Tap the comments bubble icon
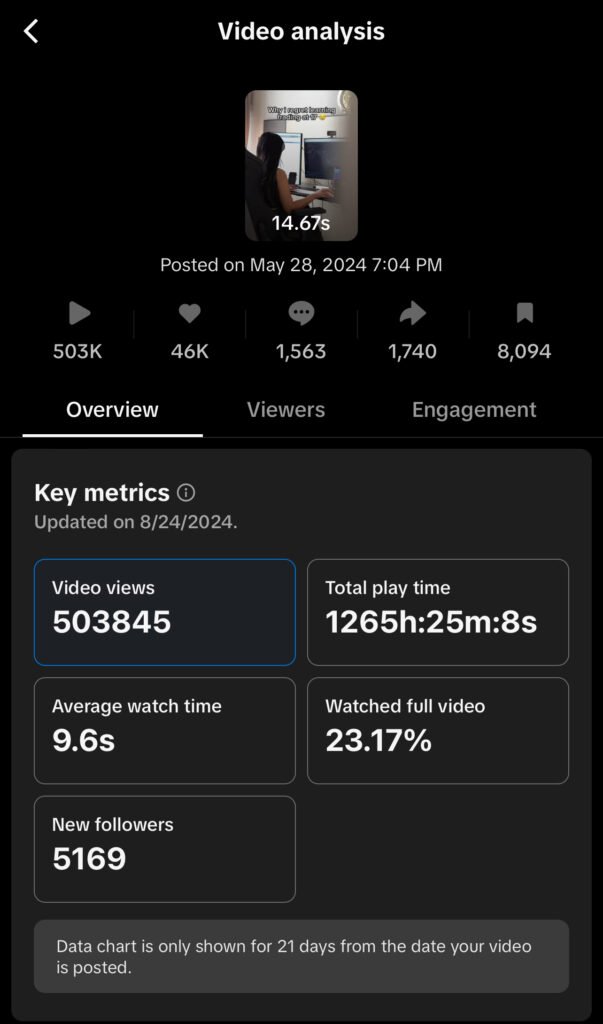The height and width of the screenshot is (1024, 603). point(301,314)
